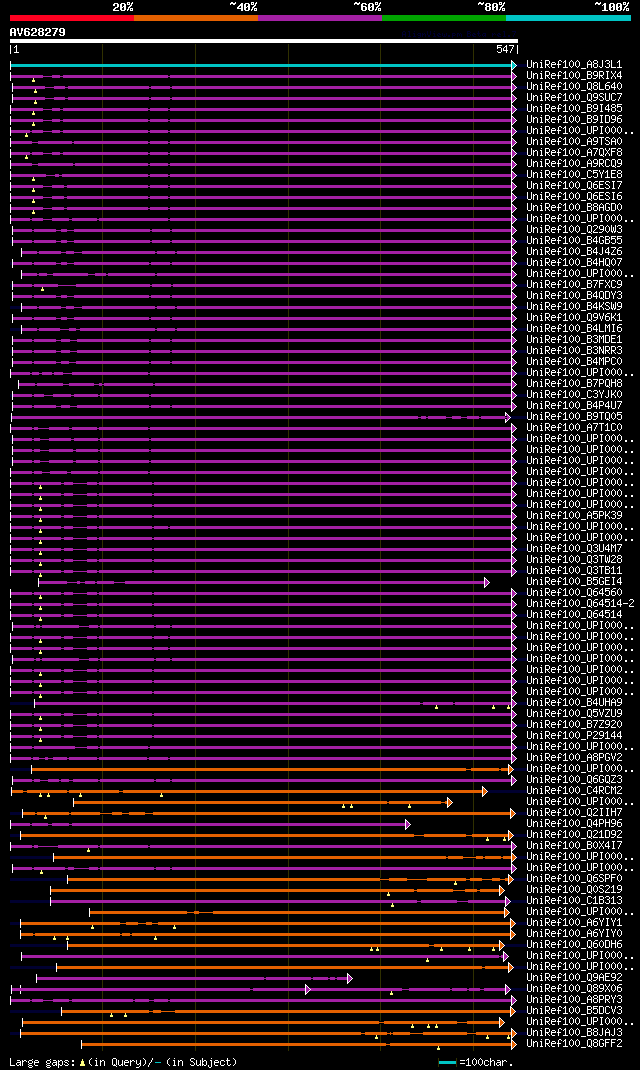The height and width of the screenshot is (1070, 640).
Task: Click the orange ~40% identity legend segment
Action: click(x=196, y=18)
